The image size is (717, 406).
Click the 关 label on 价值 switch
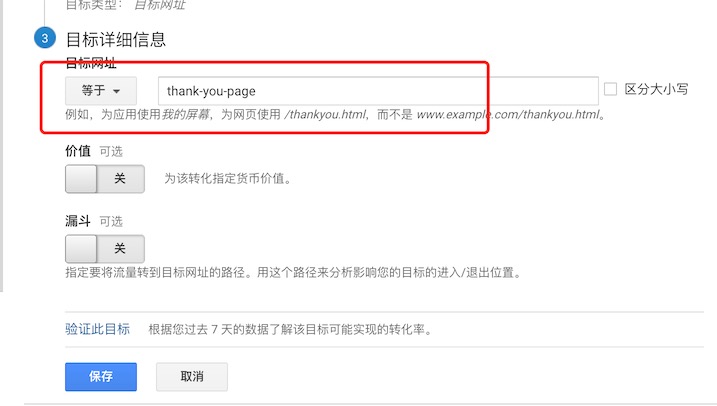[120, 178]
